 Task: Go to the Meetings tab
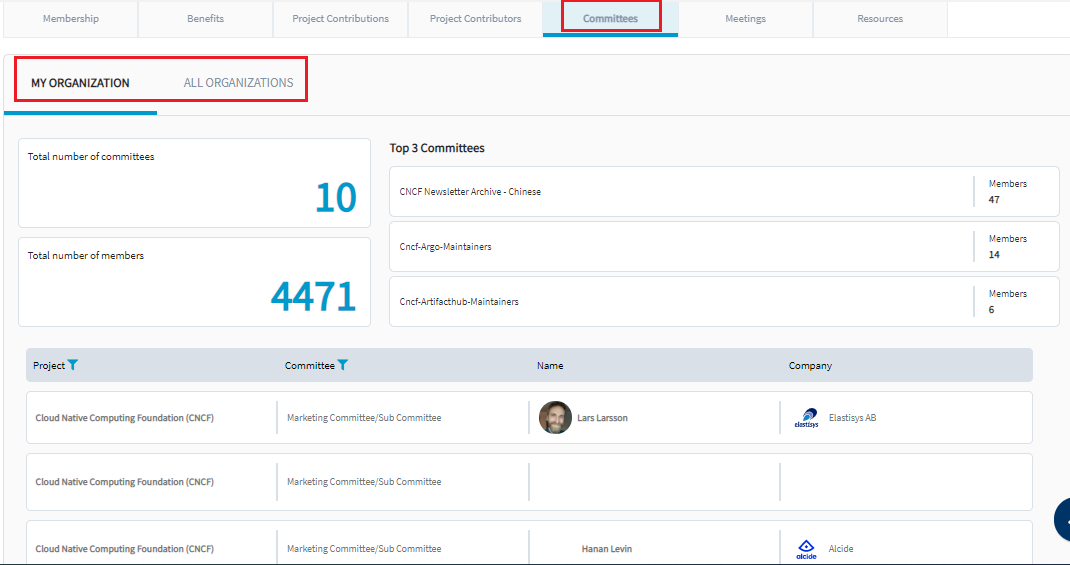click(745, 18)
